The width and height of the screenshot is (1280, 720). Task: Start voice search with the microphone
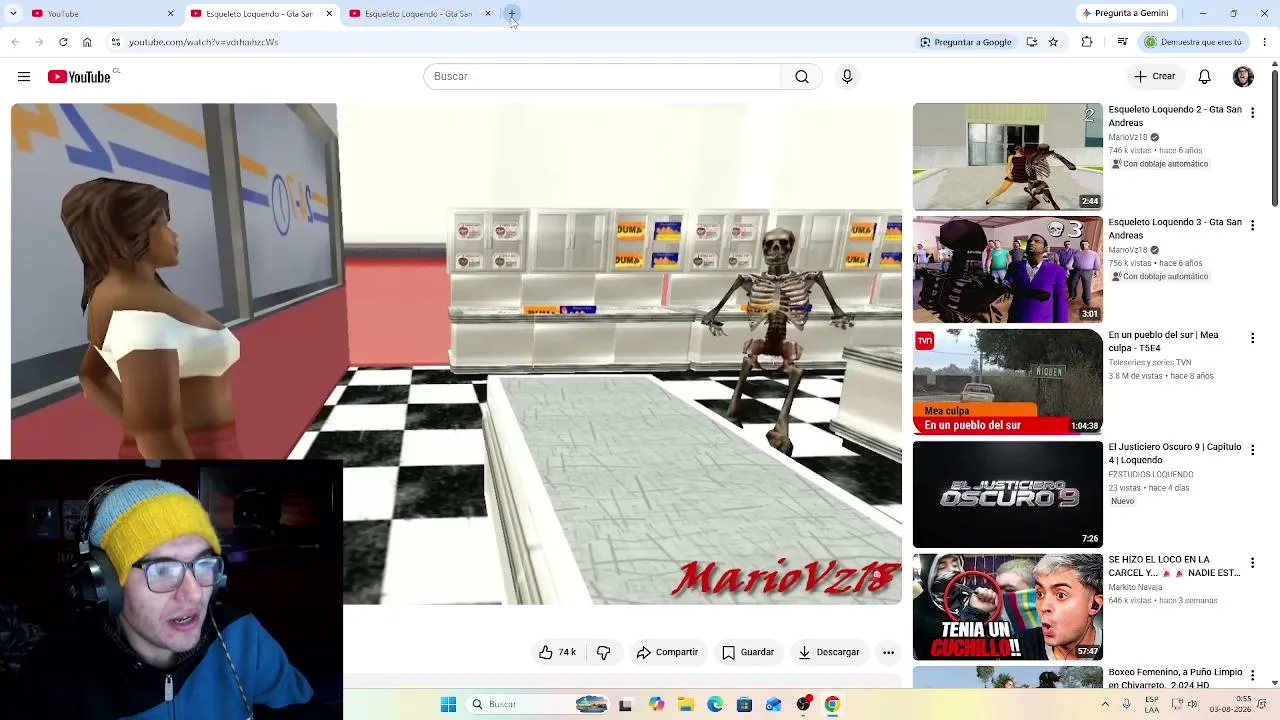pyautogui.click(x=847, y=76)
